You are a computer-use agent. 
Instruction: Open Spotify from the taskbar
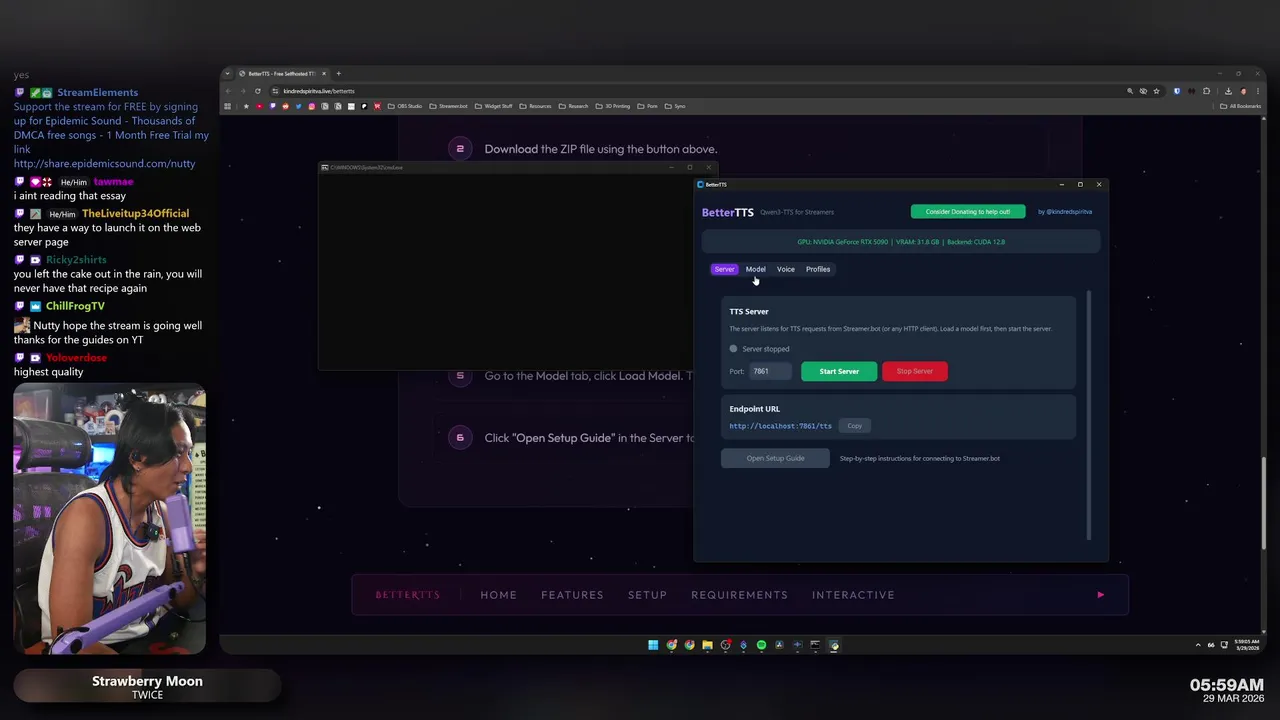761,645
